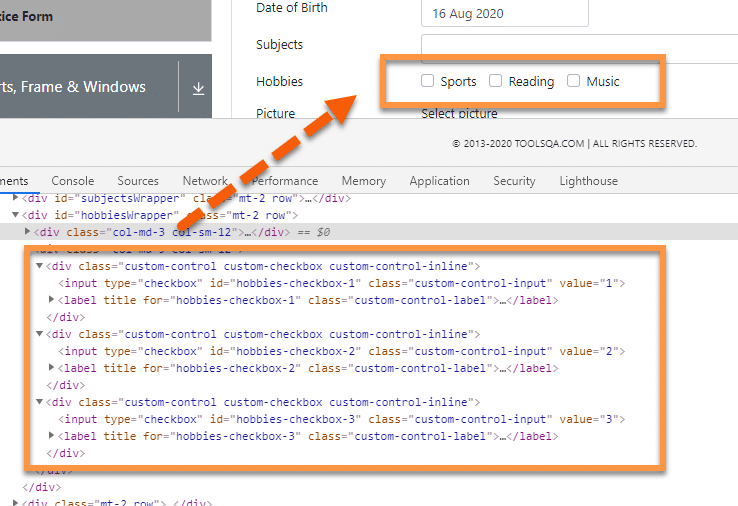This screenshot has width=738, height=506.
Task: Tick the Reading hobby checkbox
Action: (x=496, y=82)
